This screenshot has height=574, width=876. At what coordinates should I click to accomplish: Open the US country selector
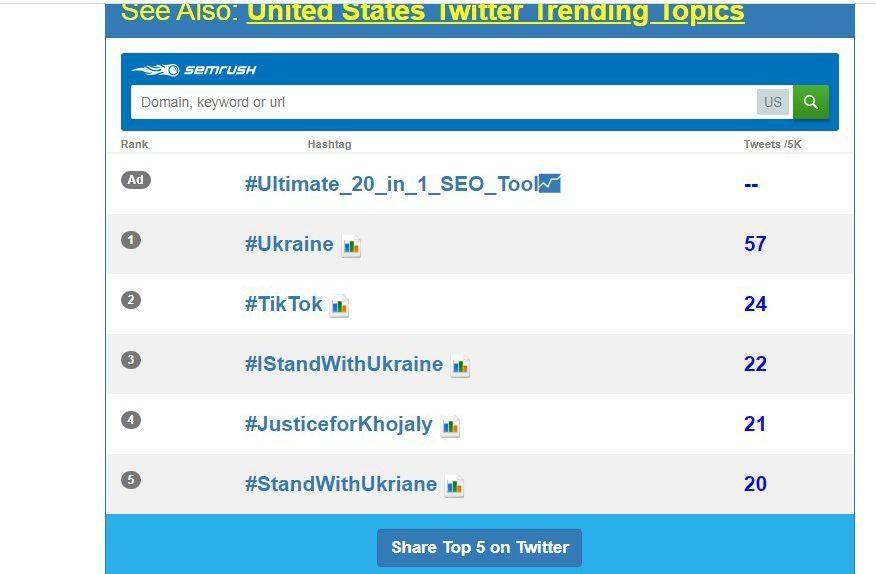point(773,102)
